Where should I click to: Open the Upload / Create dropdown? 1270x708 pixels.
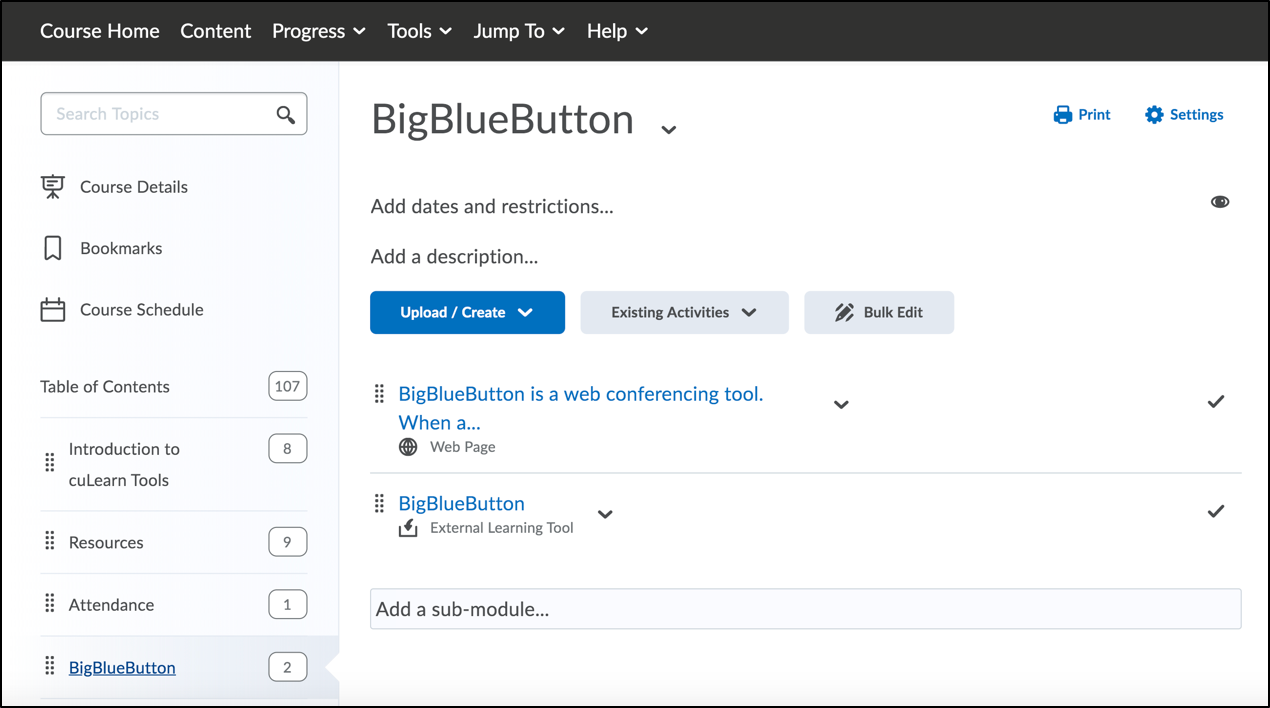click(467, 313)
